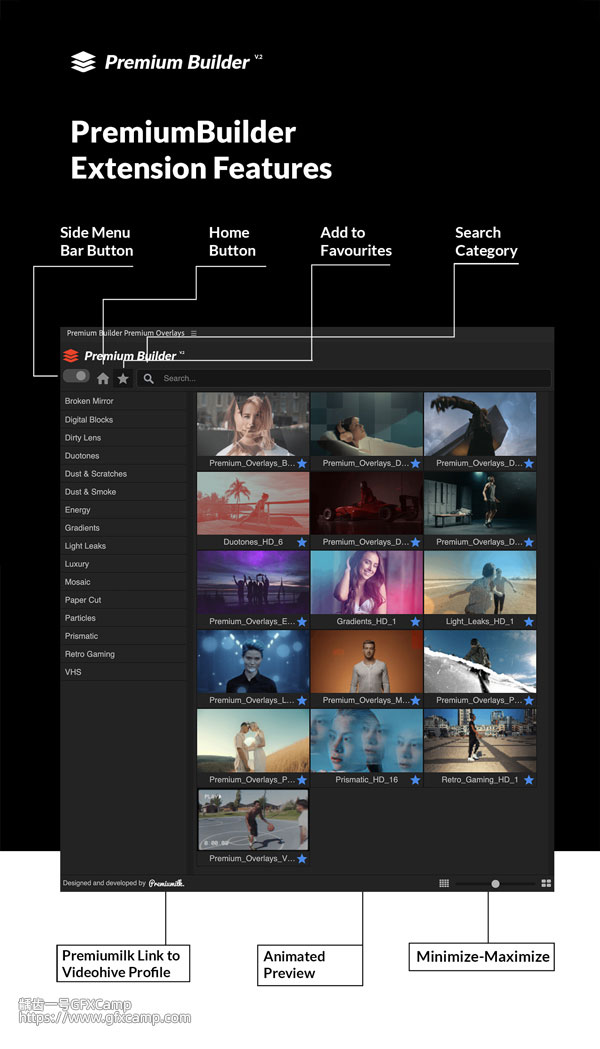
Task: Choose the Prismatic category
Action: (x=124, y=636)
